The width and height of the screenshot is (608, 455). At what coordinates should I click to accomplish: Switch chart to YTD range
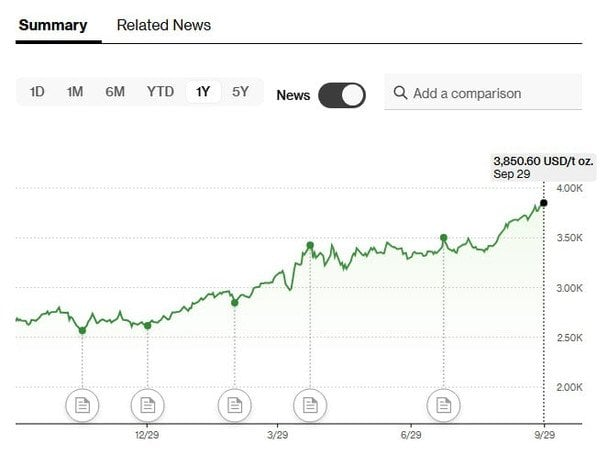(x=160, y=92)
